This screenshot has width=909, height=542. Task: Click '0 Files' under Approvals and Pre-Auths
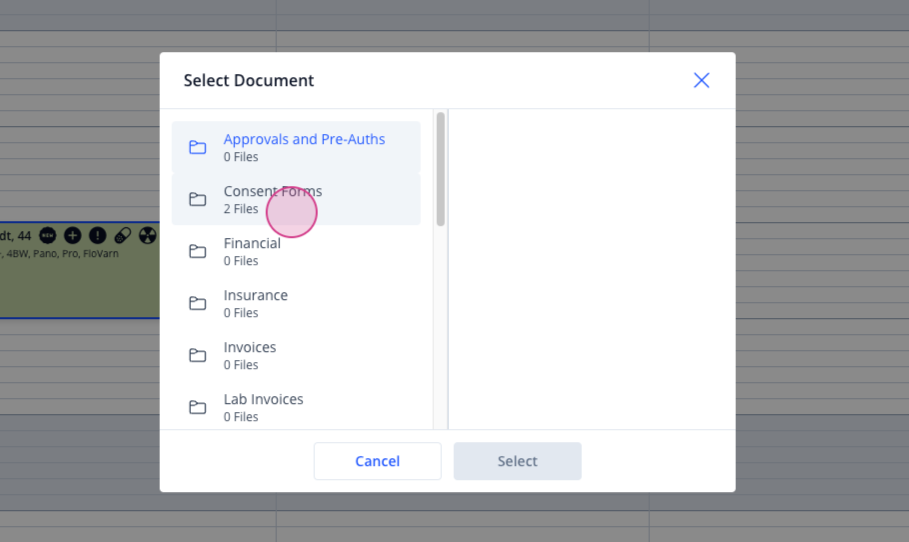tap(241, 157)
